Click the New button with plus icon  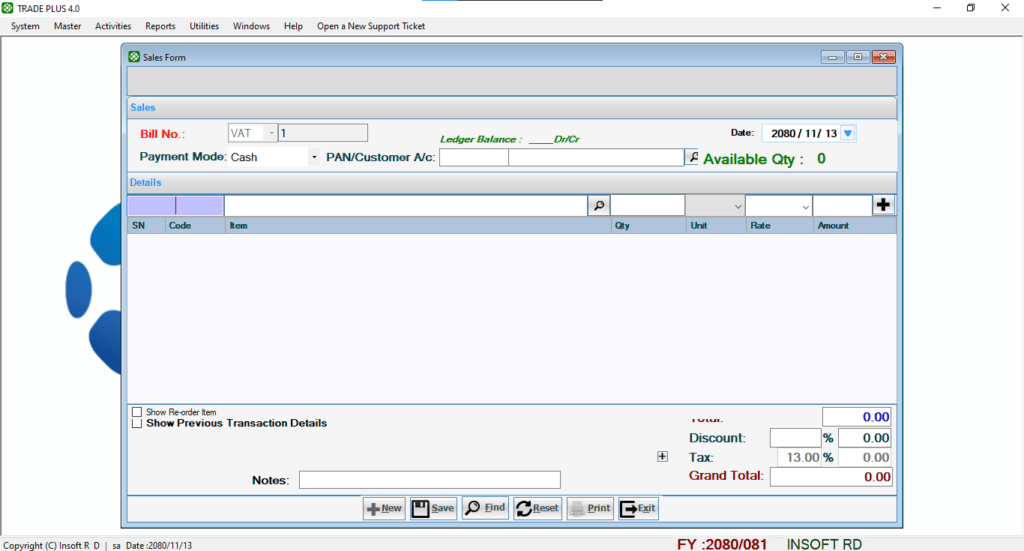(x=384, y=508)
